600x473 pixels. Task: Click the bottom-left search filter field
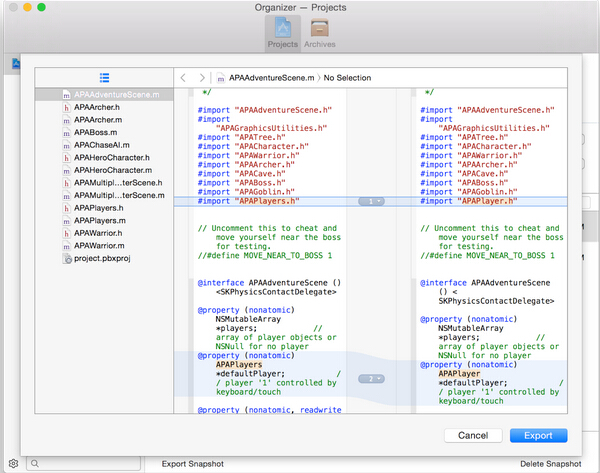point(85,464)
